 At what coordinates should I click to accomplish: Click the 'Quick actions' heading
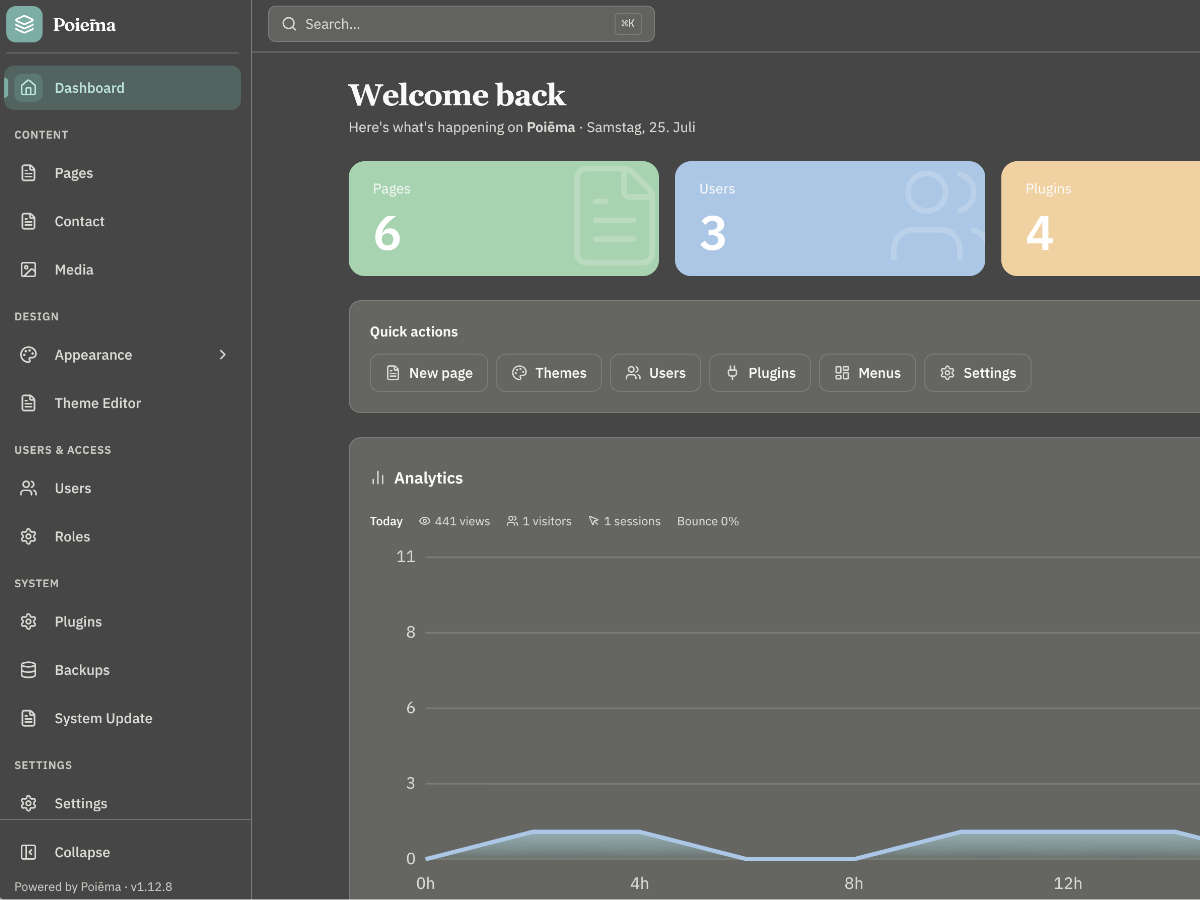click(414, 332)
